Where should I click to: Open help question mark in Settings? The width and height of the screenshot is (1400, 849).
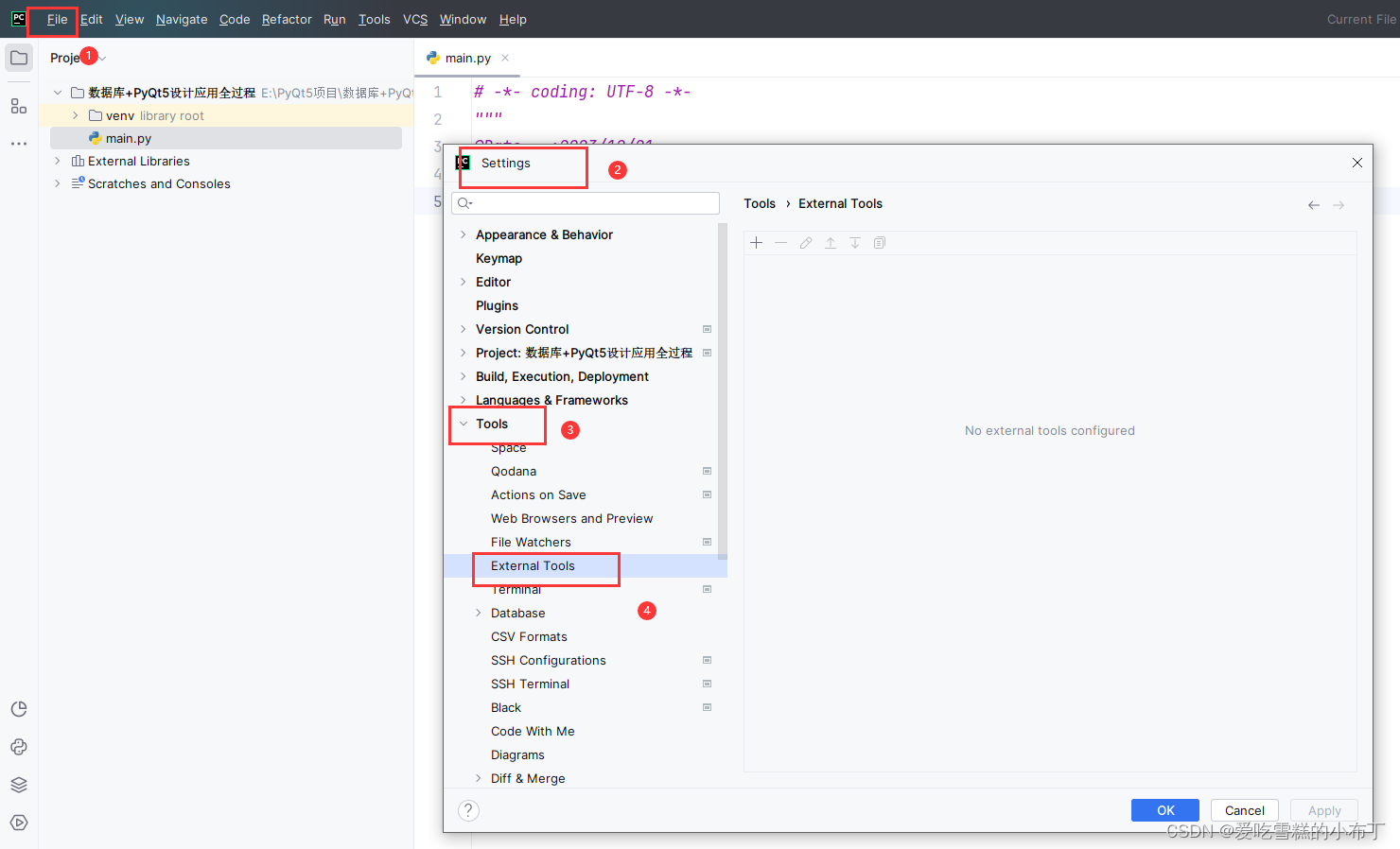pos(468,810)
